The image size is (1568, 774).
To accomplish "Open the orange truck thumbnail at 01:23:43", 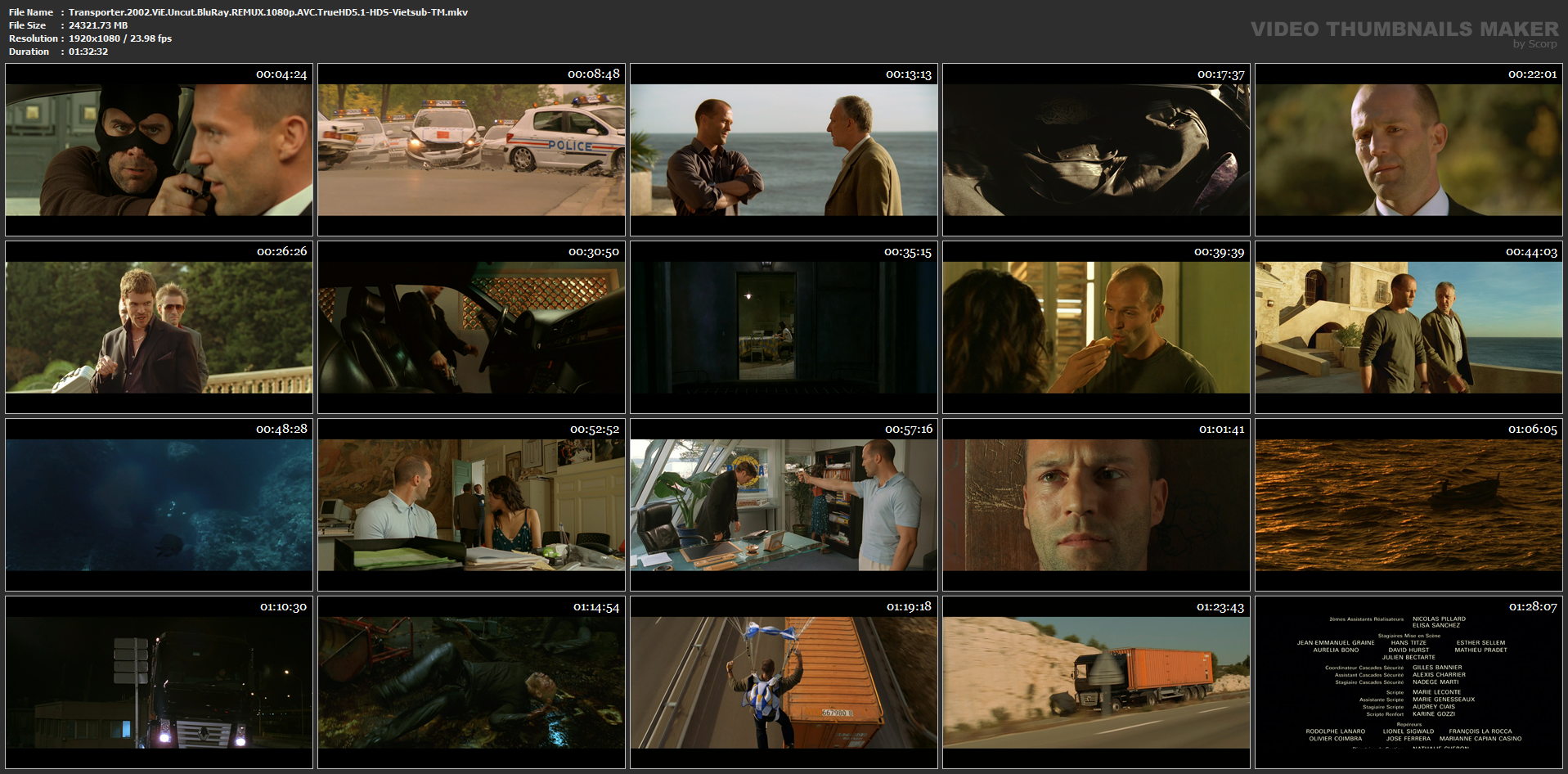I will (x=1096, y=682).
